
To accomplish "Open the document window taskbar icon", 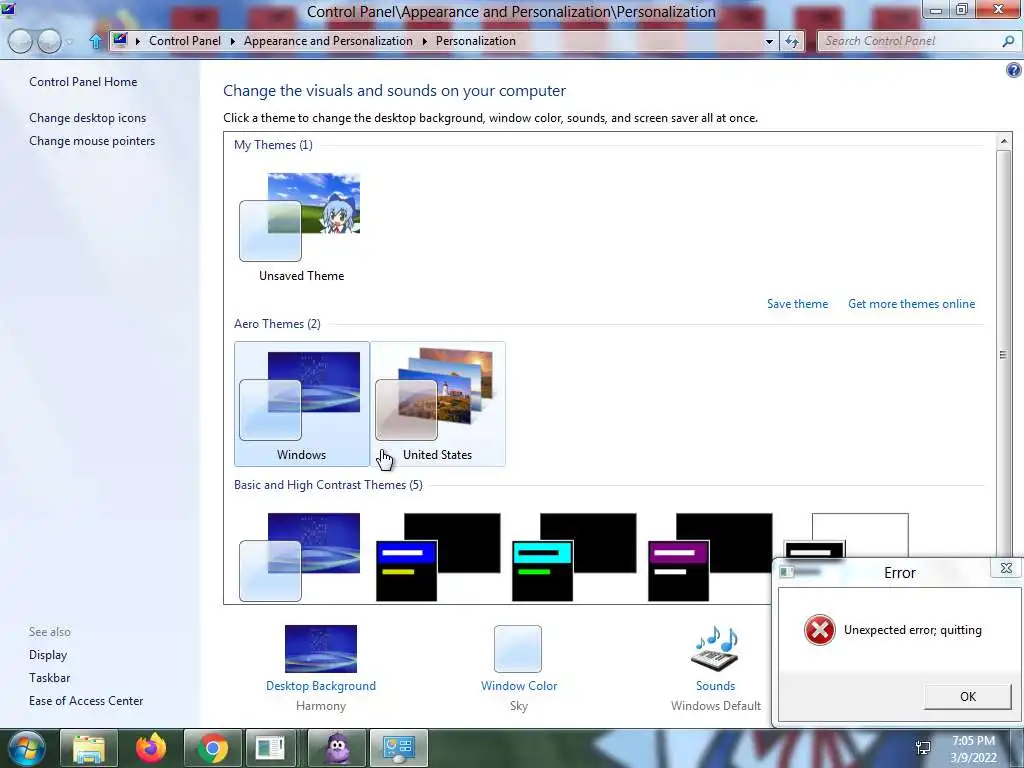I will (270, 748).
